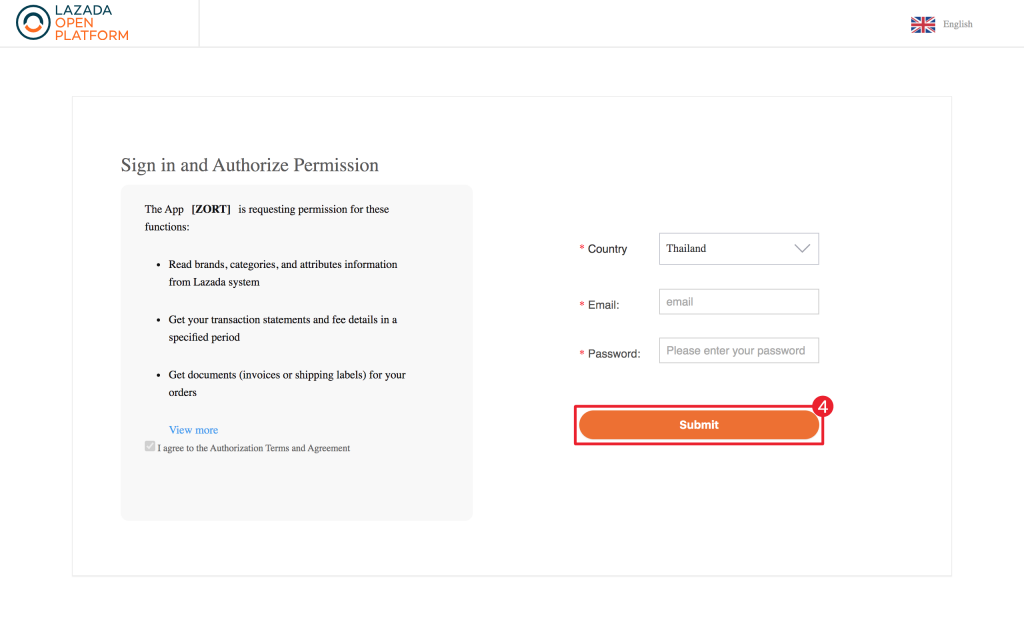This screenshot has width=1024, height=640.
Task: Click the Lazada Open Platform wordmark text
Action: tap(91, 23)
